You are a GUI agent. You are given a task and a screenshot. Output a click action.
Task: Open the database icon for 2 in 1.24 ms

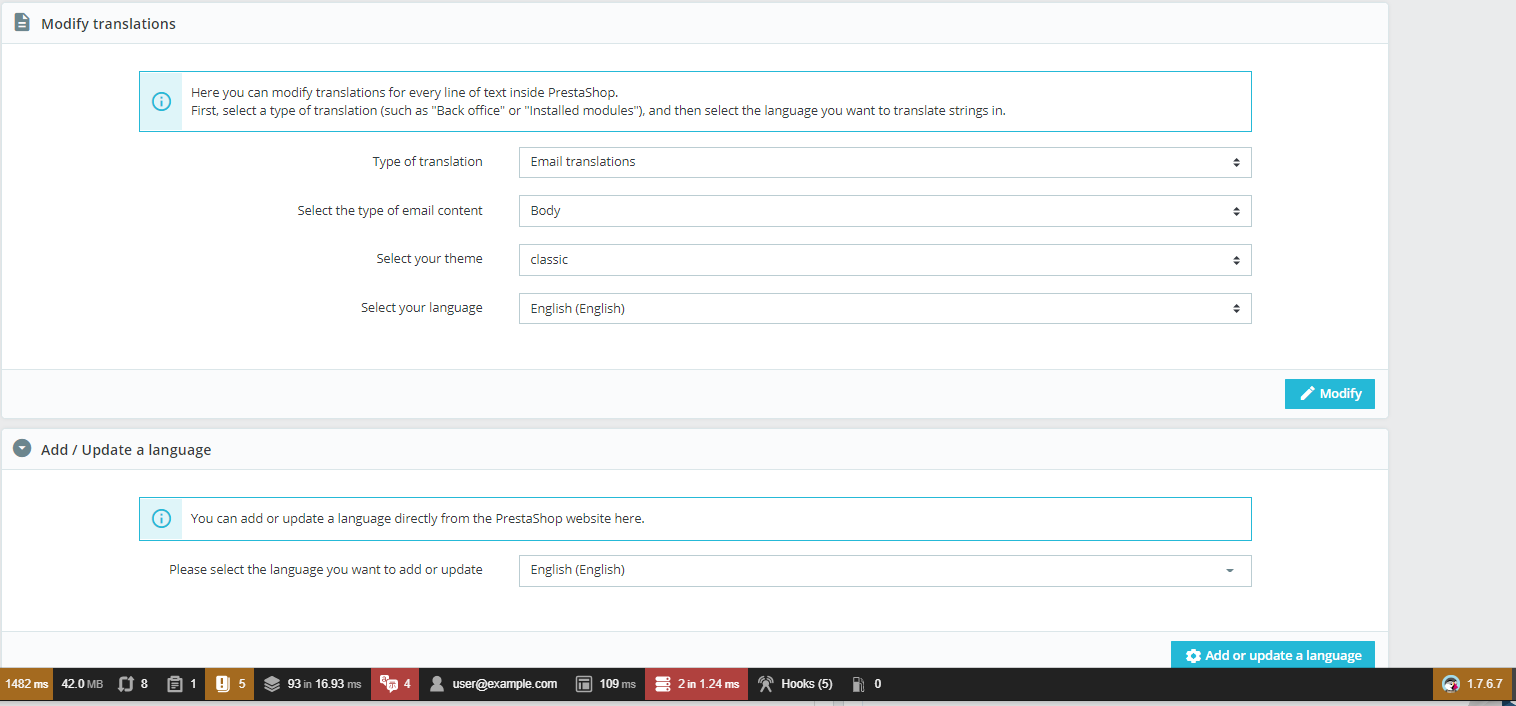[662, 684]
